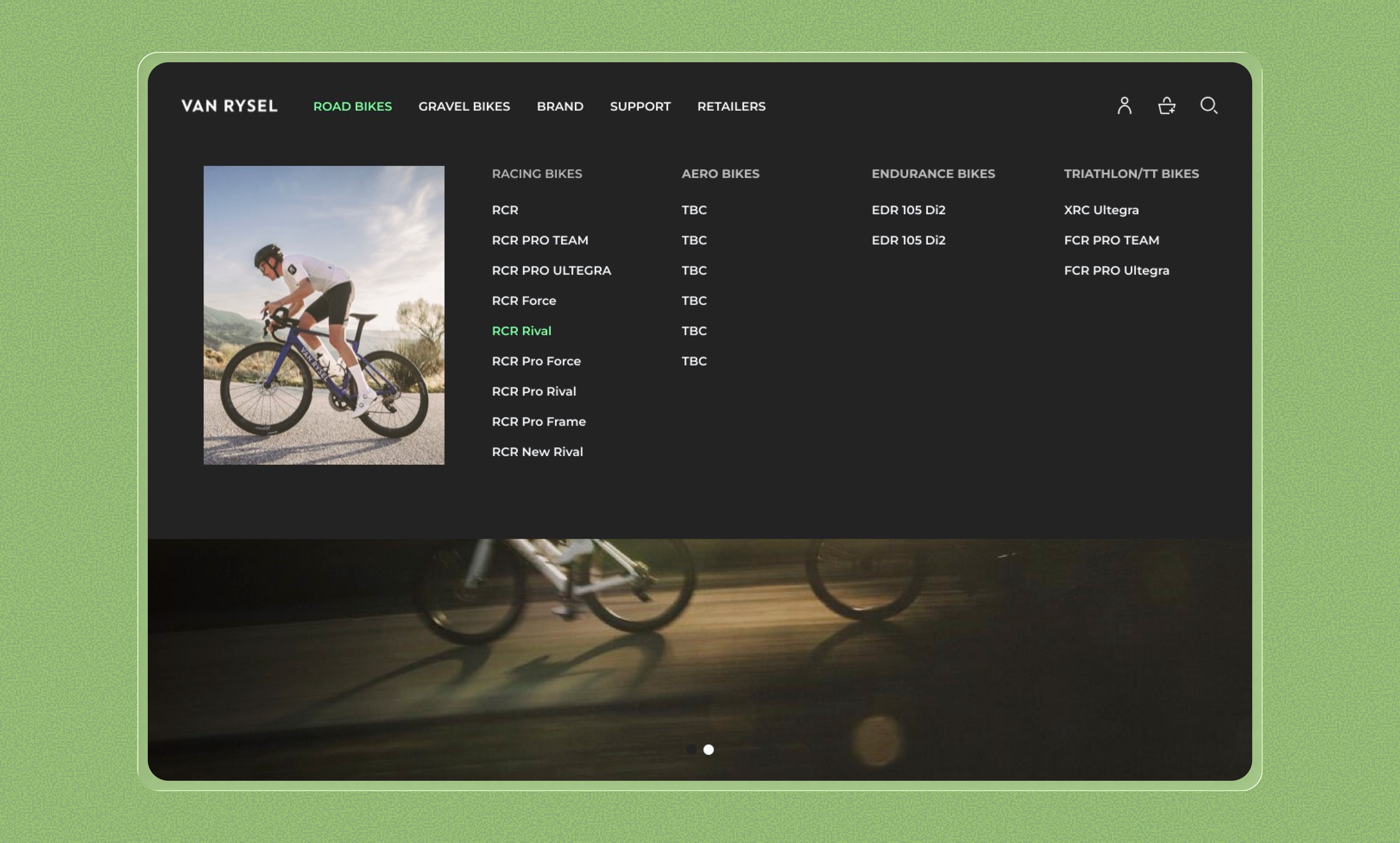The height and width of the screenshot is (843, 1400).
Task: Choose RCR PRO ULTEGRA from the list
Action: (551, 270)
